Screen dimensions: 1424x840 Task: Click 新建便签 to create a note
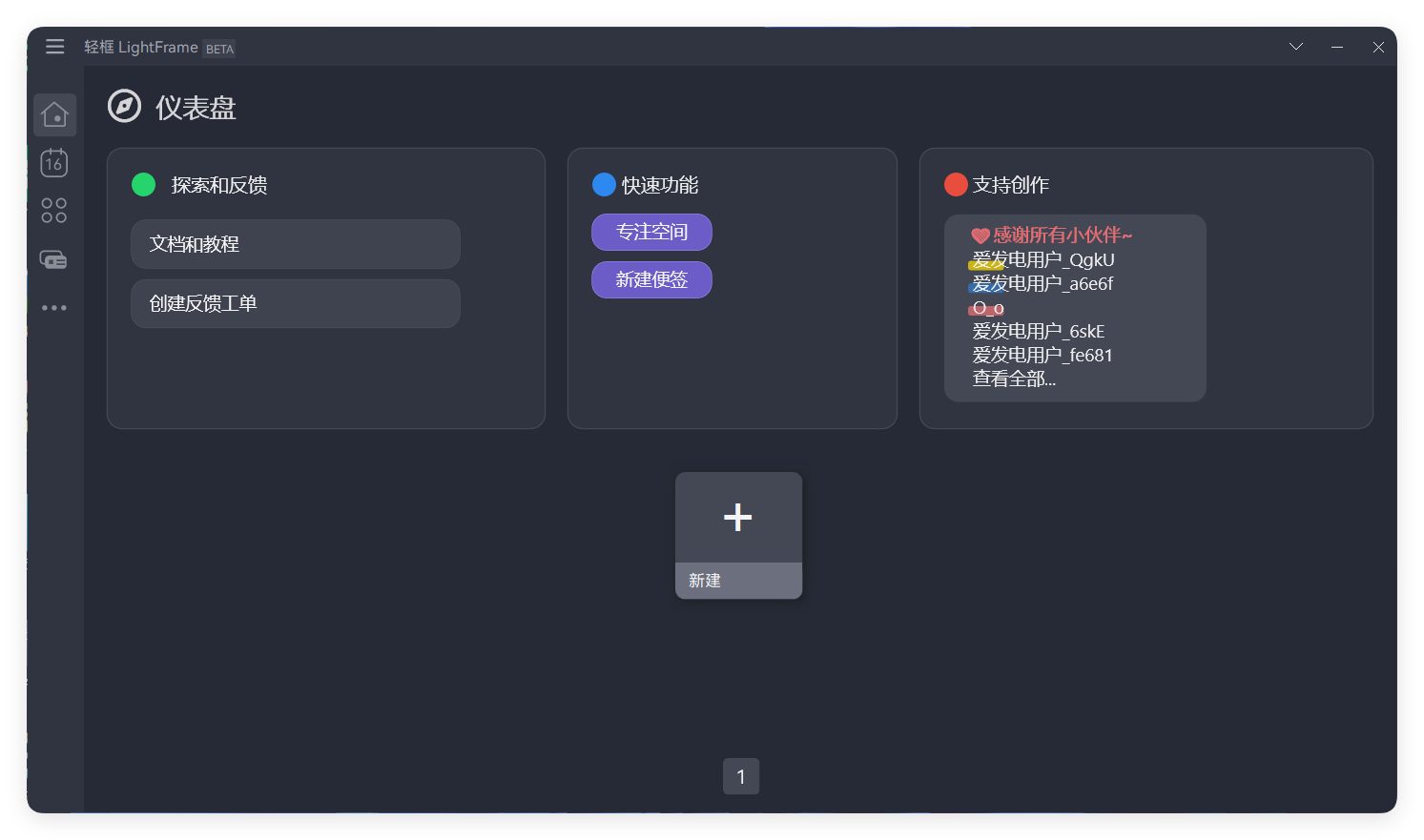click(x=651, y=279)
